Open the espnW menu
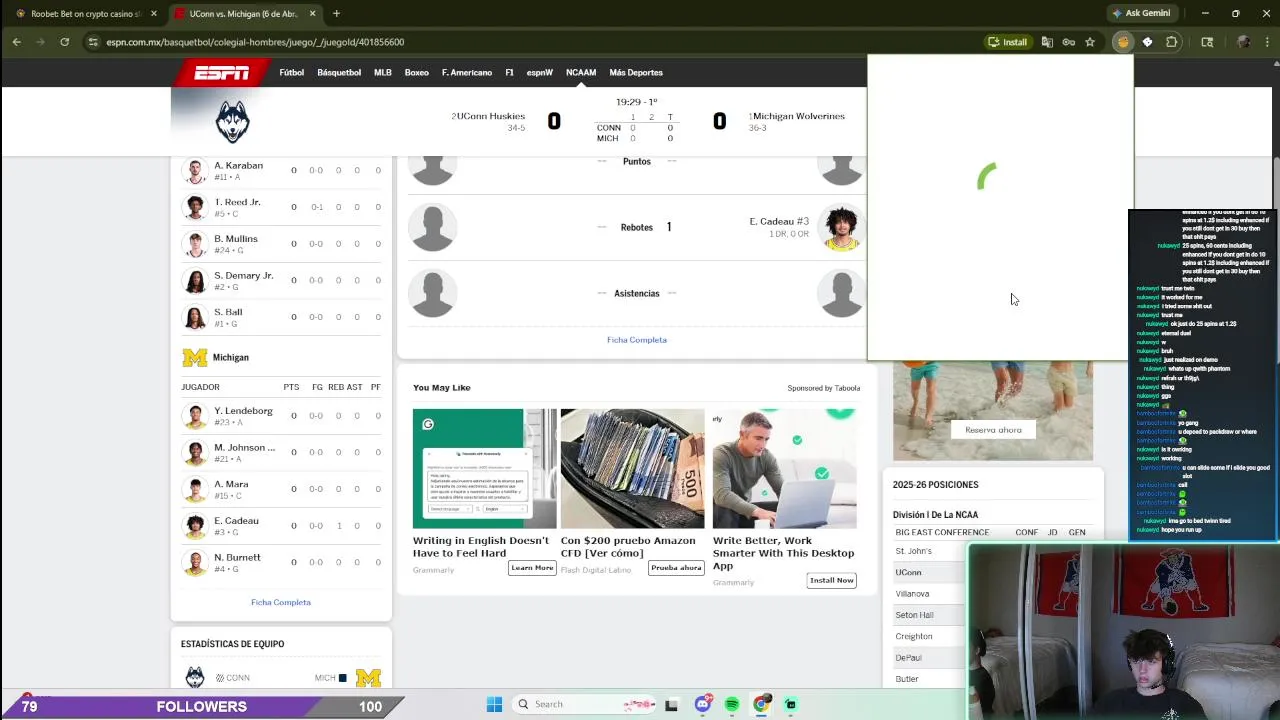1280x720 pixels. [540, 72]
